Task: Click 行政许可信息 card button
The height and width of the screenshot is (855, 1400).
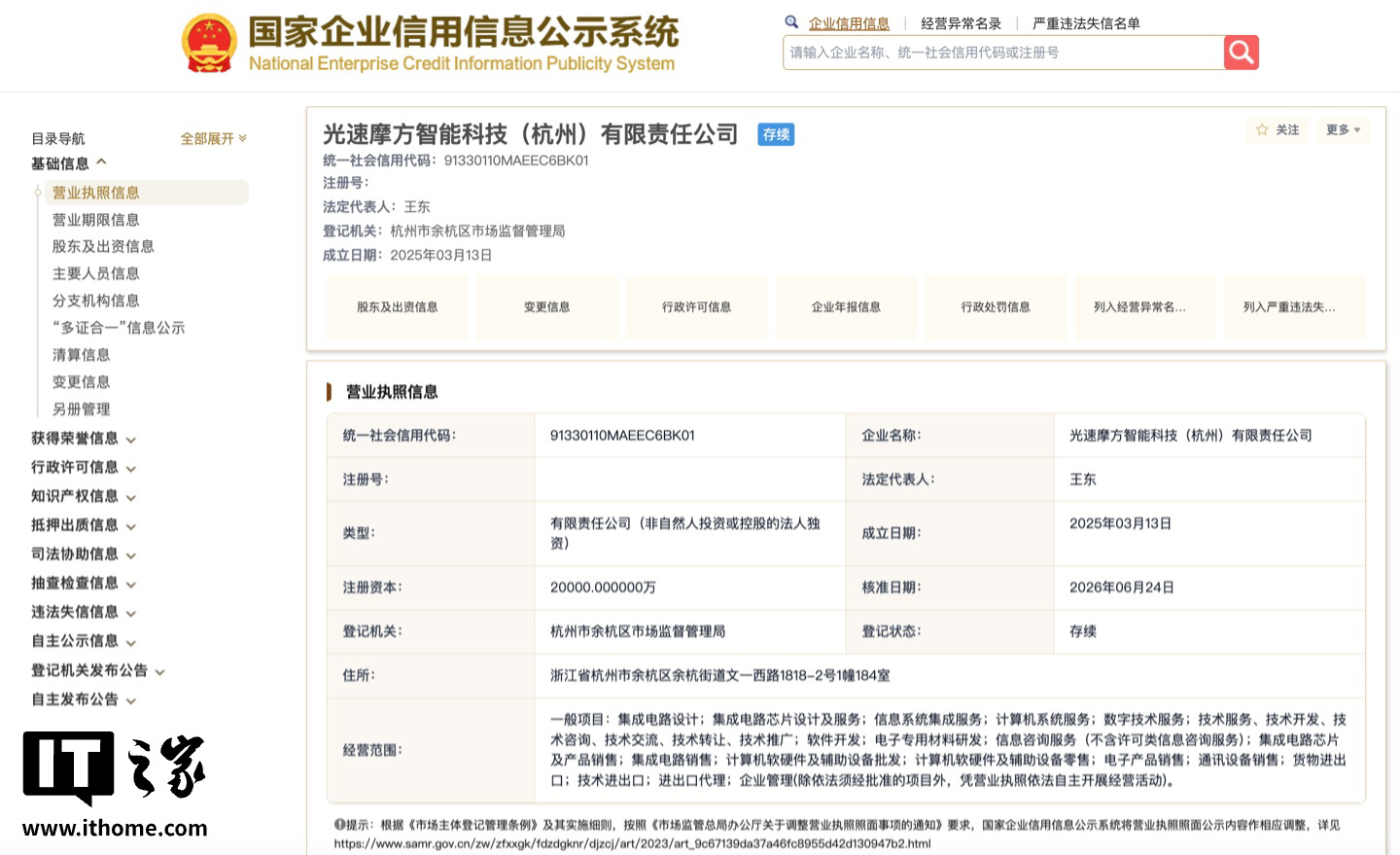Action: (696, 307)
